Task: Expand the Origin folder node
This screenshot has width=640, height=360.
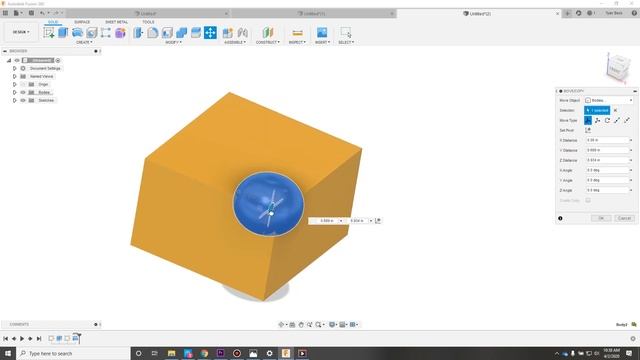Action: [15, 84]
